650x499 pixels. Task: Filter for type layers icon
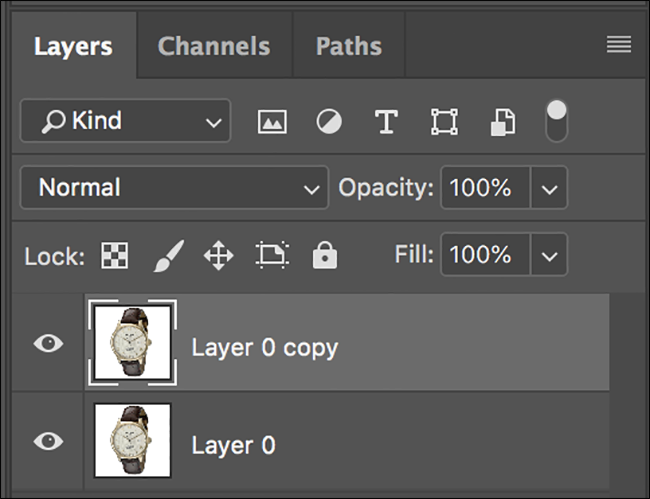tap(386, 121)
